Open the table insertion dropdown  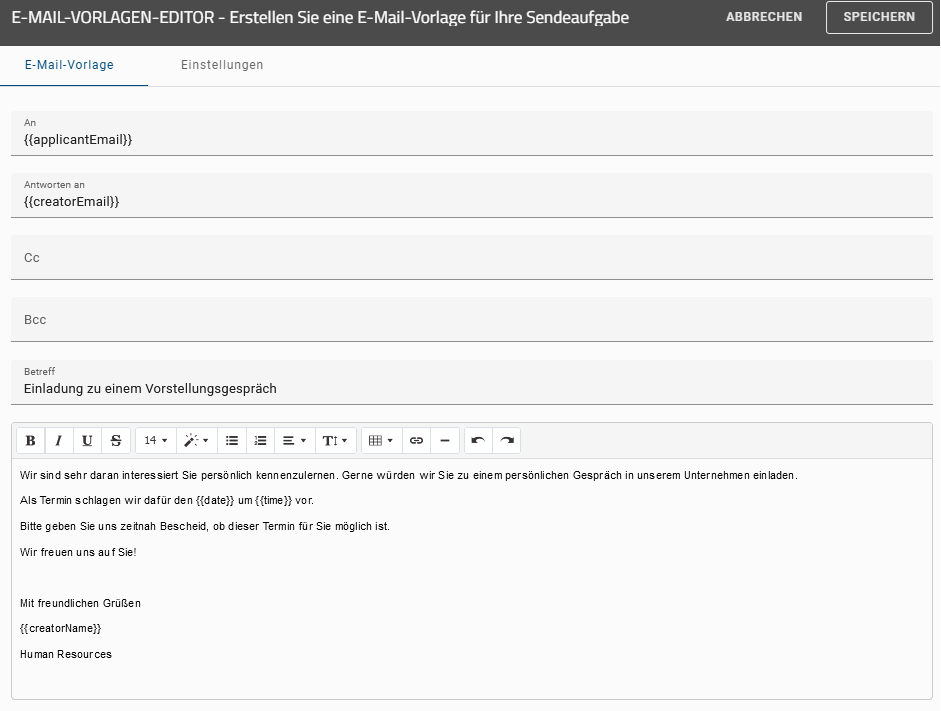(x=380, y=440)
